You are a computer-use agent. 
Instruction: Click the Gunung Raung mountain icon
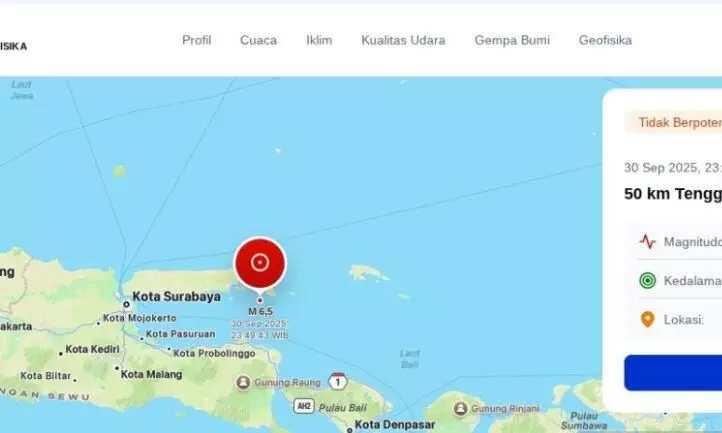pyautogui.click(x=243, y=382)
